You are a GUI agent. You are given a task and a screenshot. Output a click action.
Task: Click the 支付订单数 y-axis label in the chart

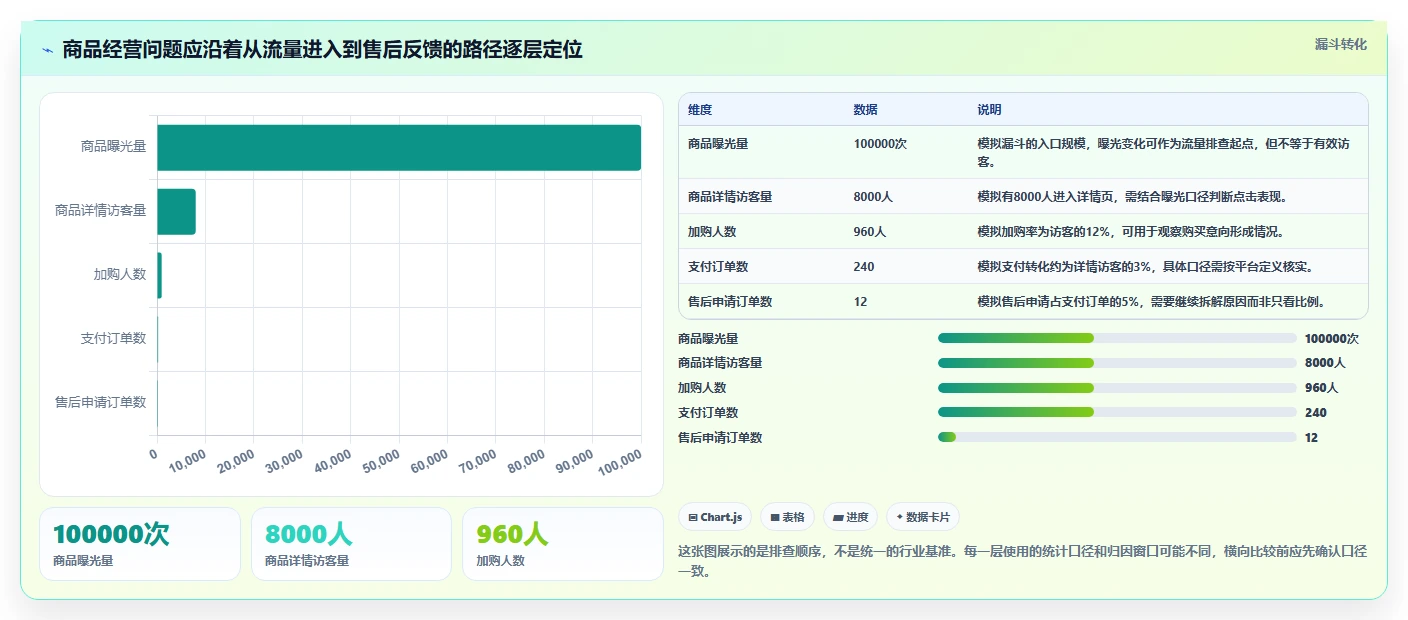click(x=114, y=339)
